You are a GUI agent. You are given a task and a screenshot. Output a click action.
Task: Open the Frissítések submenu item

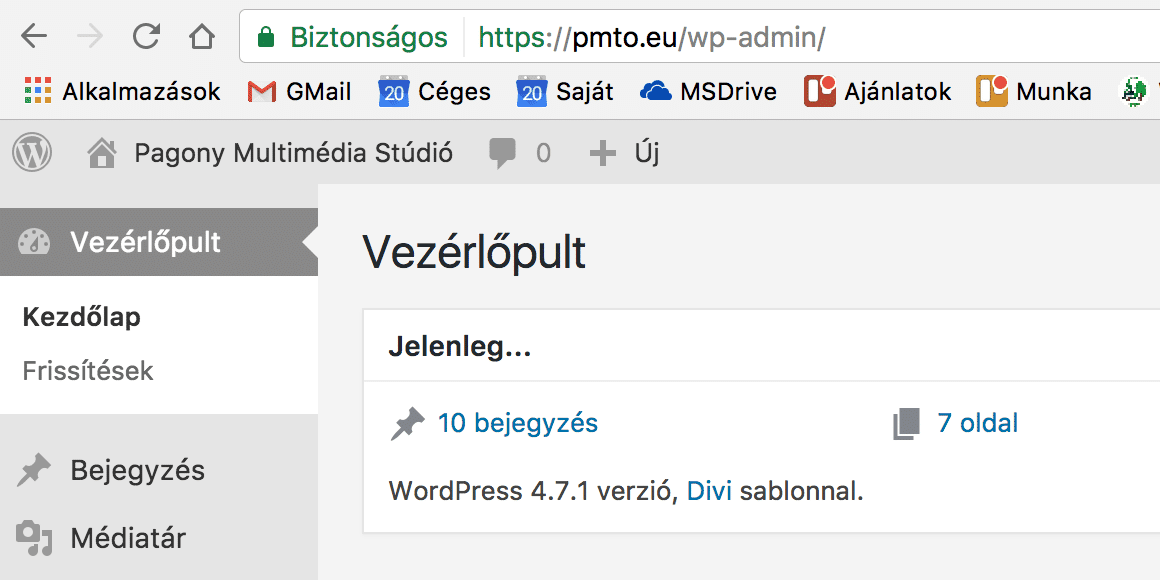pyautogui.click(x=88, y=371)
